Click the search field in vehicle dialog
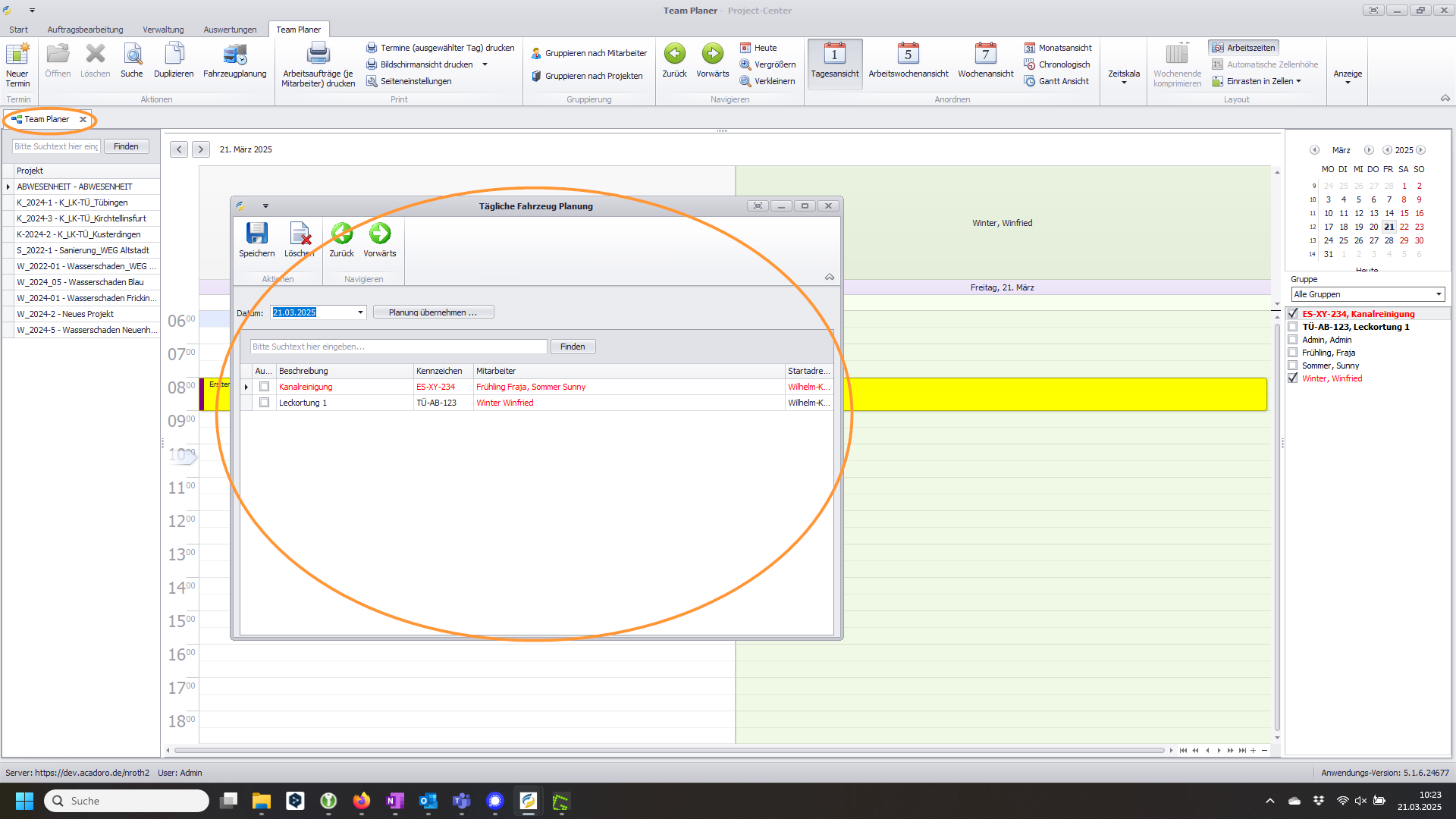This screenshot has height=819, width=1456. tap(398, 347)
